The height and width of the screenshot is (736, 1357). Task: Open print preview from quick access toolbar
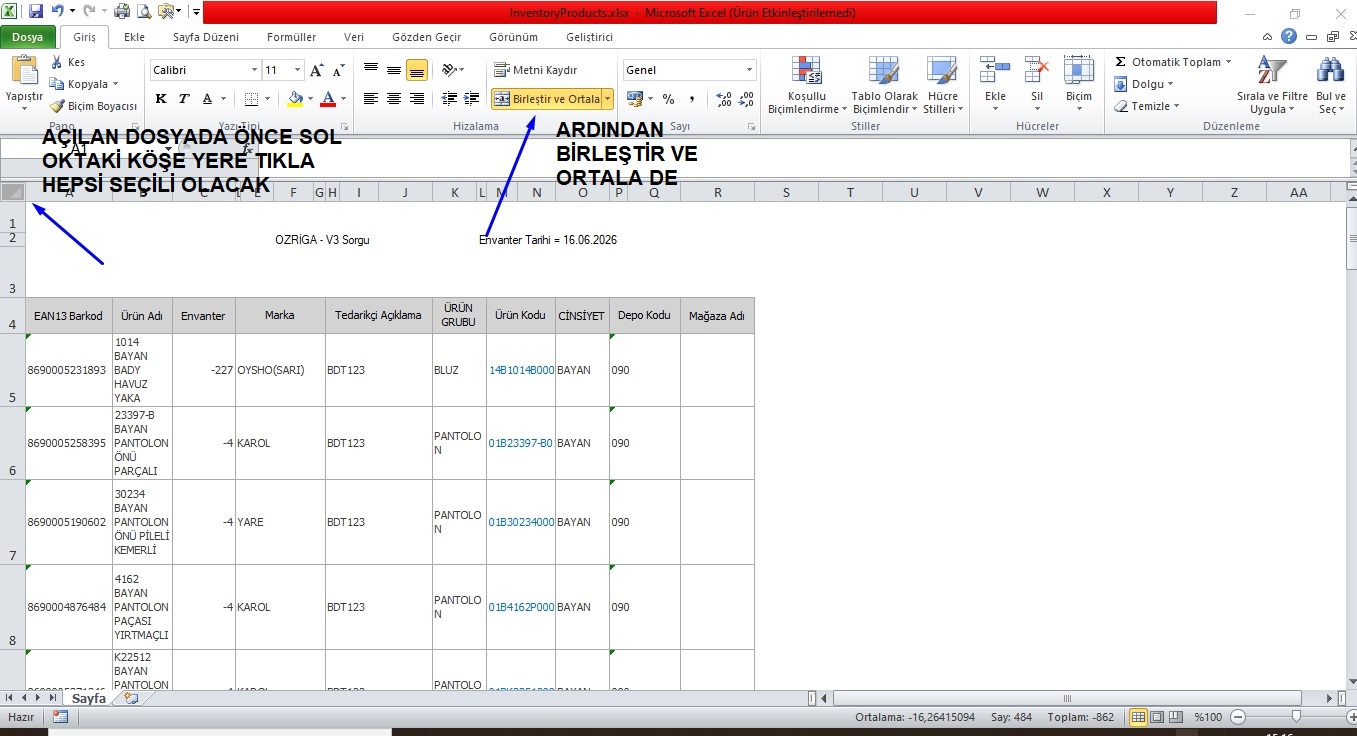(143, 12)
